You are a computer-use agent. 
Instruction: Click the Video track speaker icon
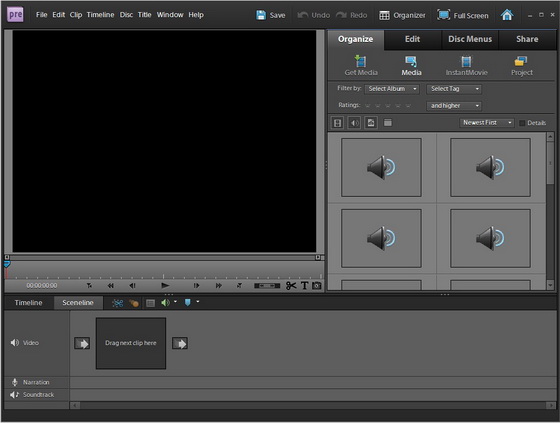(x=15, y=343)
